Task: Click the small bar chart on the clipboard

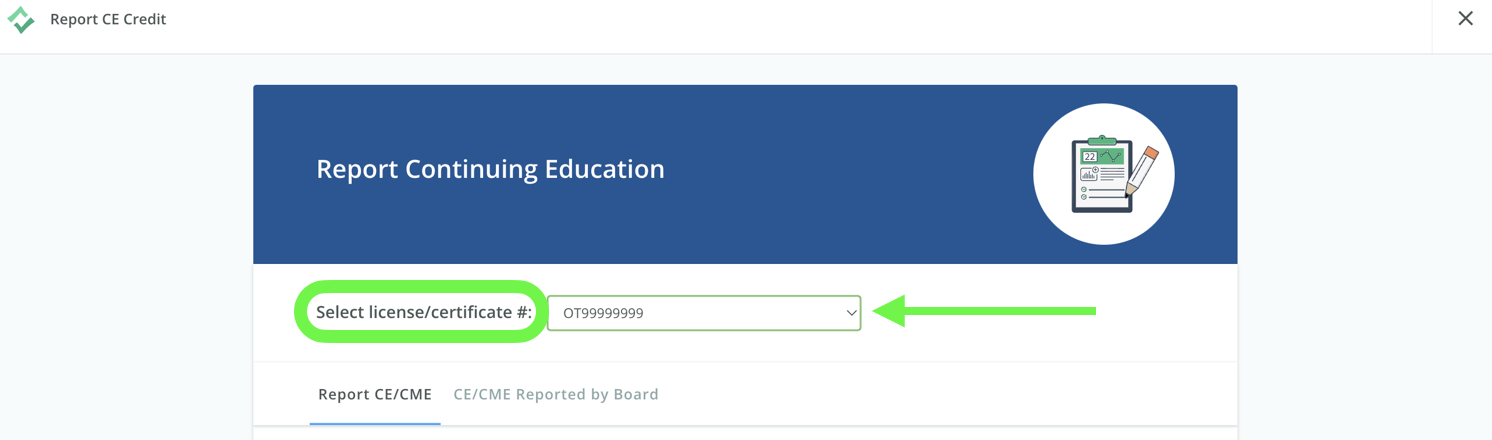Action: click(x=1088, y=175)
